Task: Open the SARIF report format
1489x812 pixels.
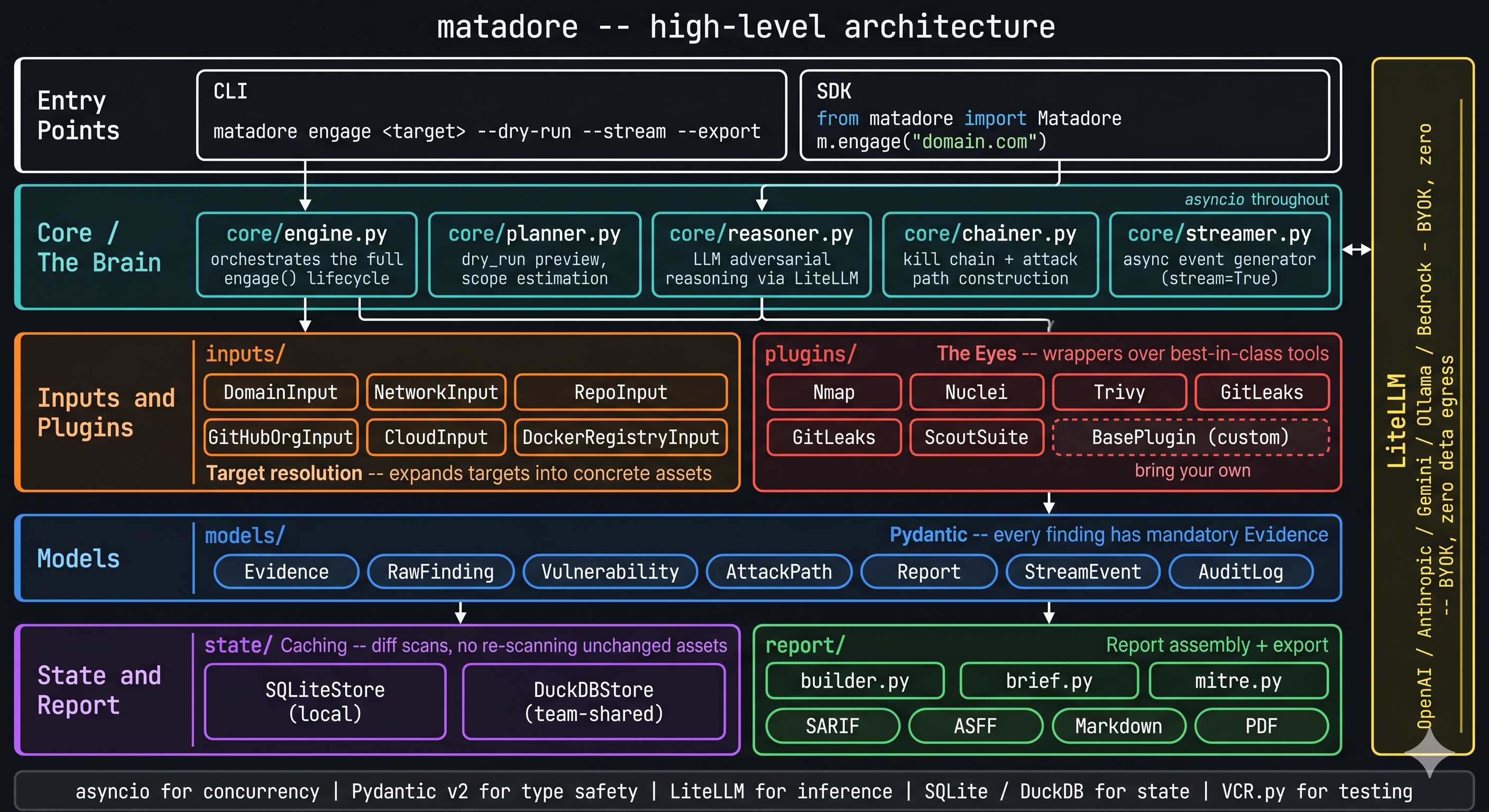Action: click(832, 726)
